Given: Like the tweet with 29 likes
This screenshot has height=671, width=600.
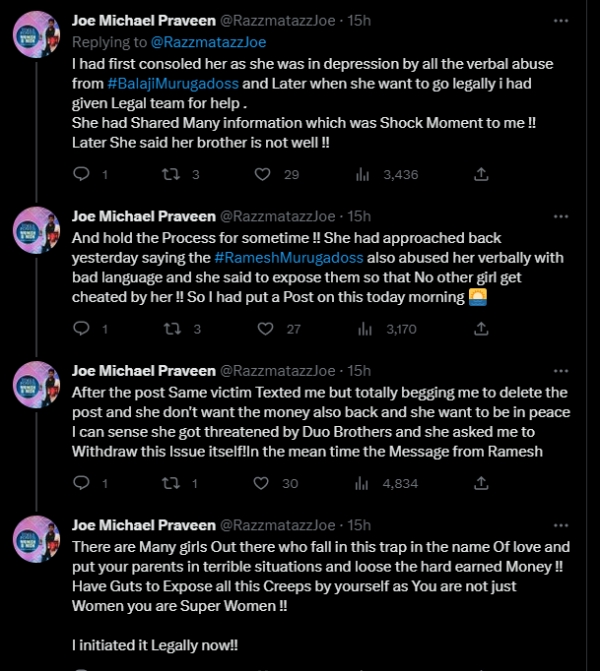Looking at the screenshot, I should [263, 174].
